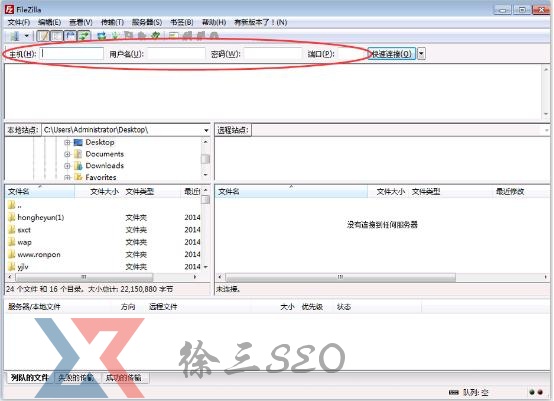Viewport: 554px width, 401px height.
Task: Click the 快速连接(Q) quick connect button
Action: pyautogui.click(x=392, y=54)
